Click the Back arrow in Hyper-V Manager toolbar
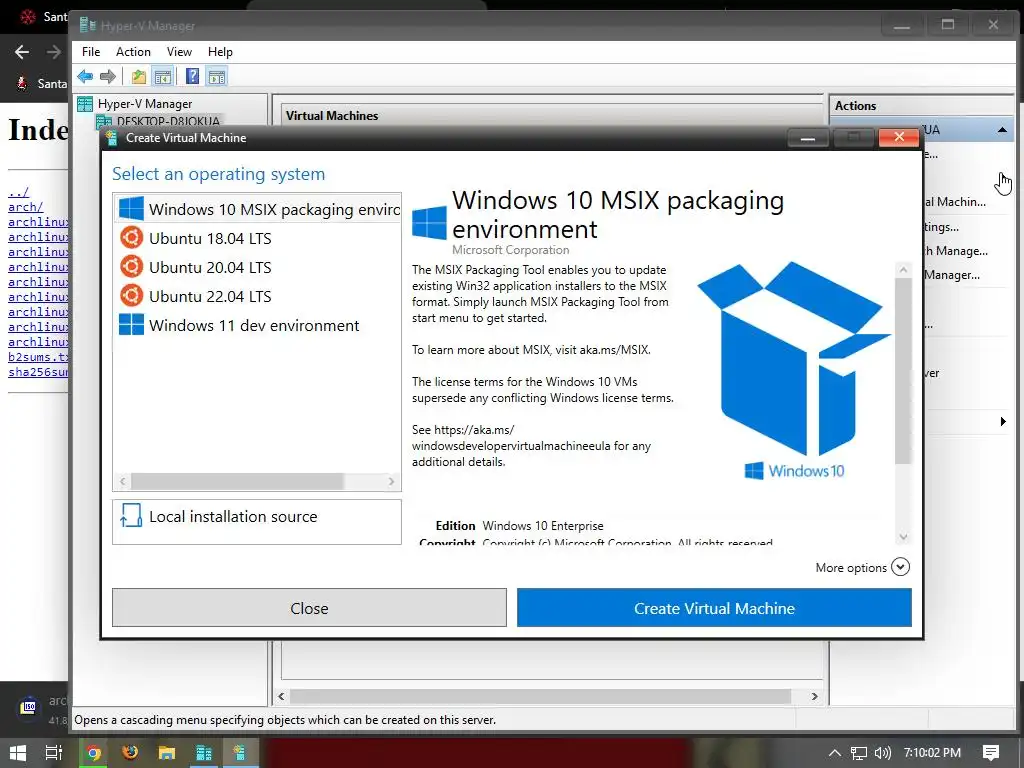Viewport: 1024px width, 768px height. tap(85, 77)
